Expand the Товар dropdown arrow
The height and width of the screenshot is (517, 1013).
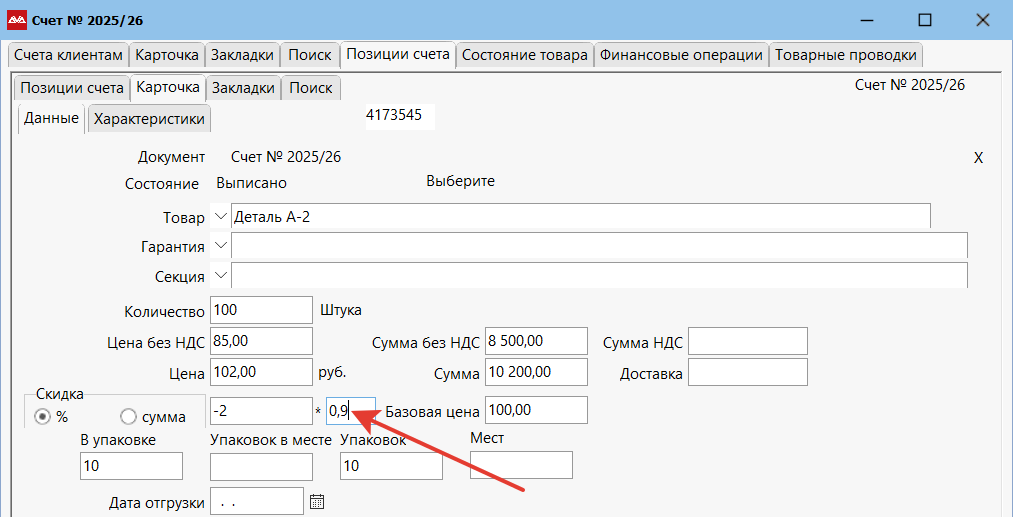[220, 217]
